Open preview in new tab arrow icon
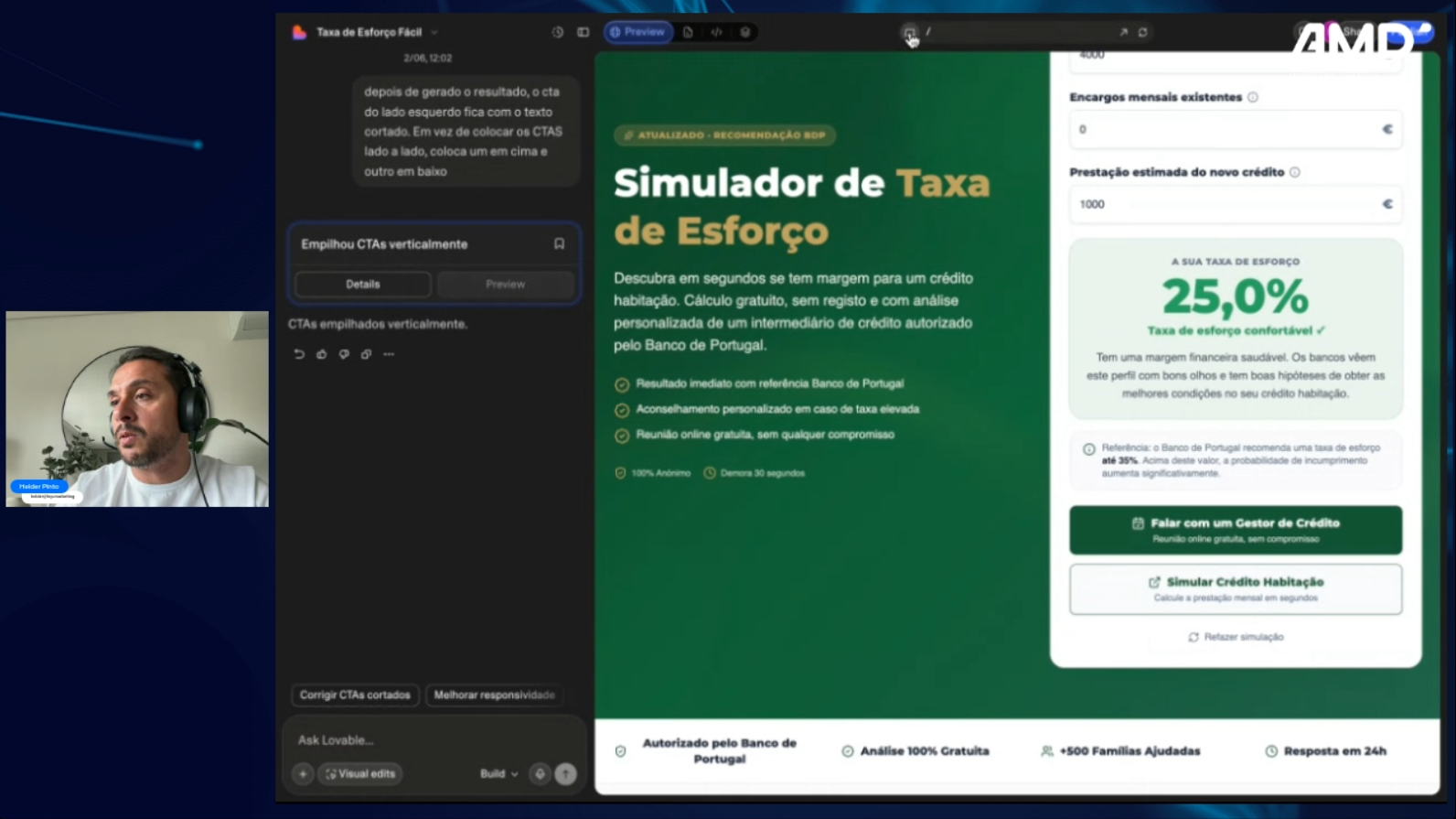 1123,32
